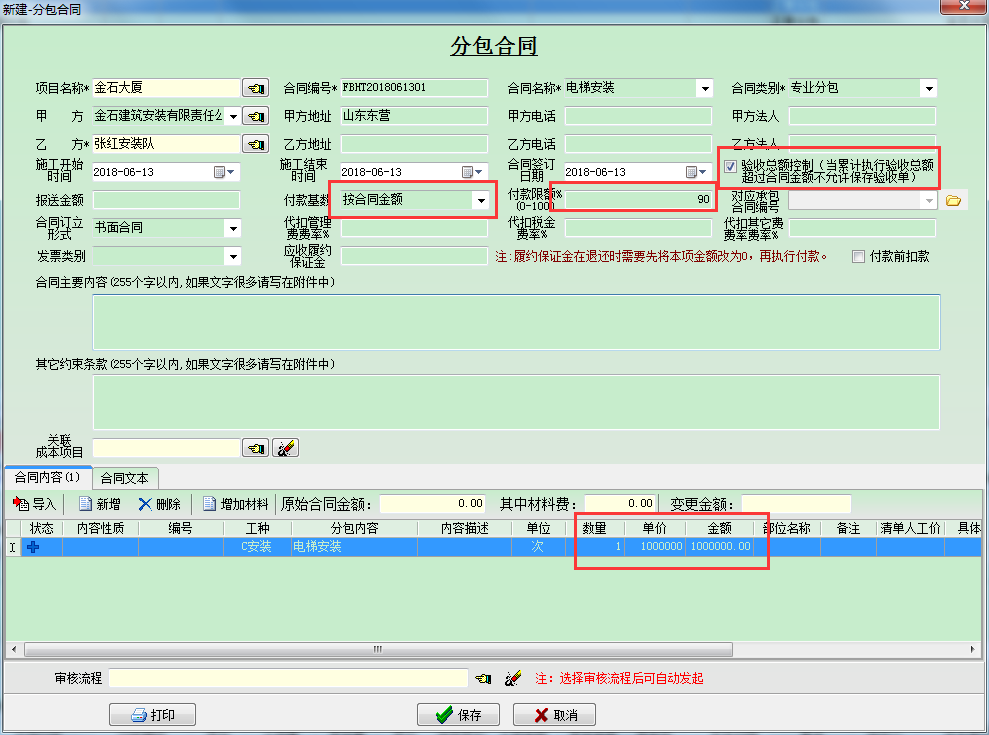Click the 保存 button
The width and height of the screenshot is (989, 735).
(458, 714)
